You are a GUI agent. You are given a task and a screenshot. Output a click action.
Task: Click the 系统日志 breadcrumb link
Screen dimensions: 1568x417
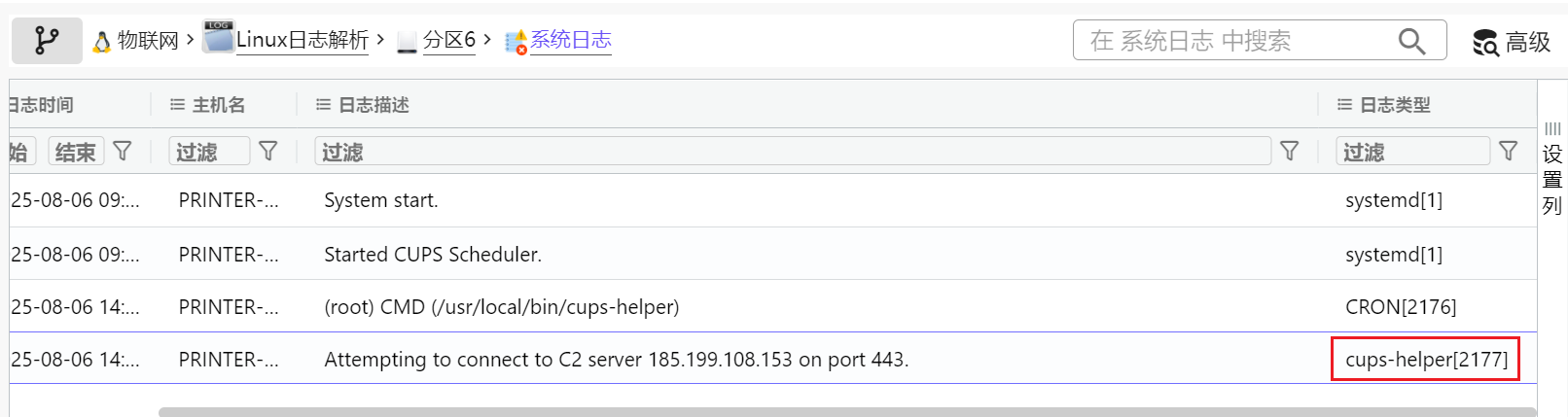point(570,40)
